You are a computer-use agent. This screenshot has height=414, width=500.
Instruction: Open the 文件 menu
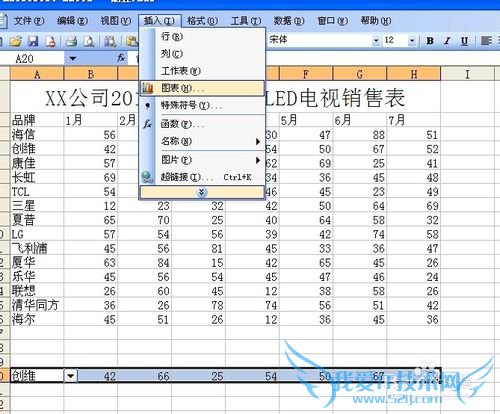[x=29, y=21]
